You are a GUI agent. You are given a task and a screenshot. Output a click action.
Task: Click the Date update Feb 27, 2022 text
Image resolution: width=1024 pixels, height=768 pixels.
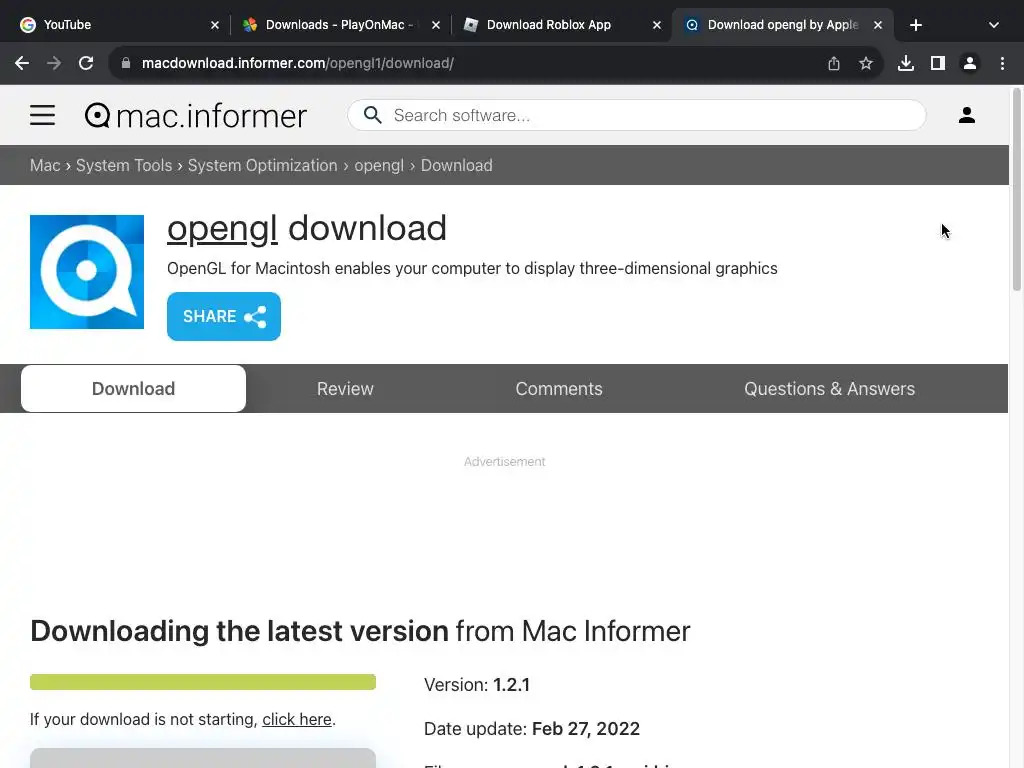(532, 728)
